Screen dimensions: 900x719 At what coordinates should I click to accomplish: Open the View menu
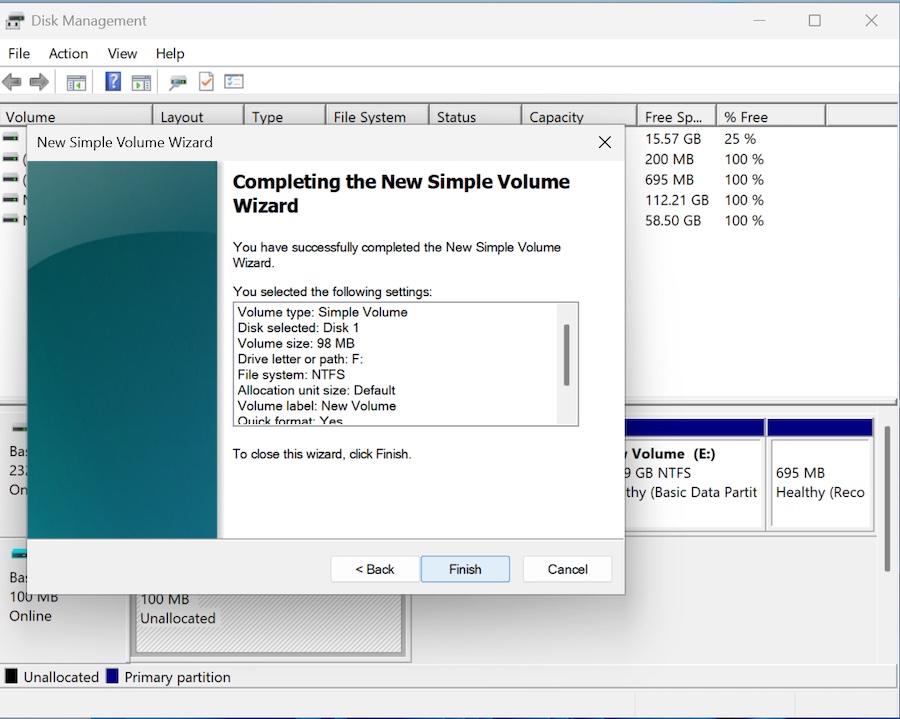tap(122, 54)
